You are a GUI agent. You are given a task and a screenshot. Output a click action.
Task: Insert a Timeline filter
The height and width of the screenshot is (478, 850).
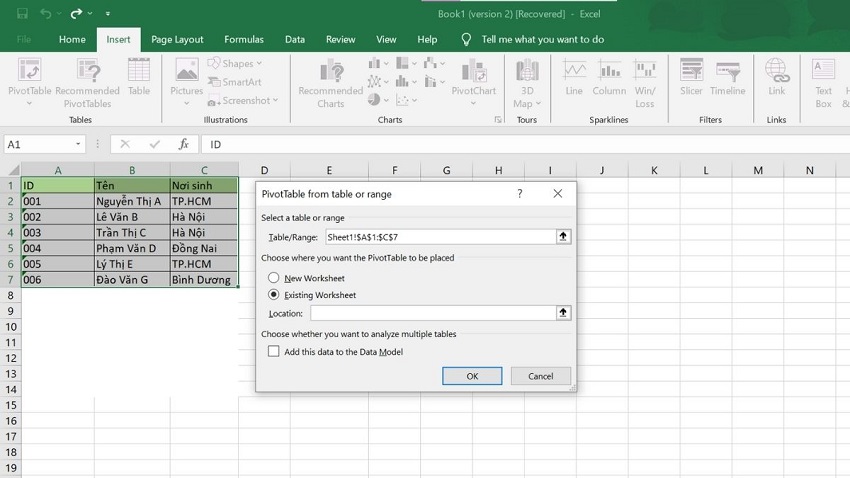pyautogui.click(x=727, y=78)
